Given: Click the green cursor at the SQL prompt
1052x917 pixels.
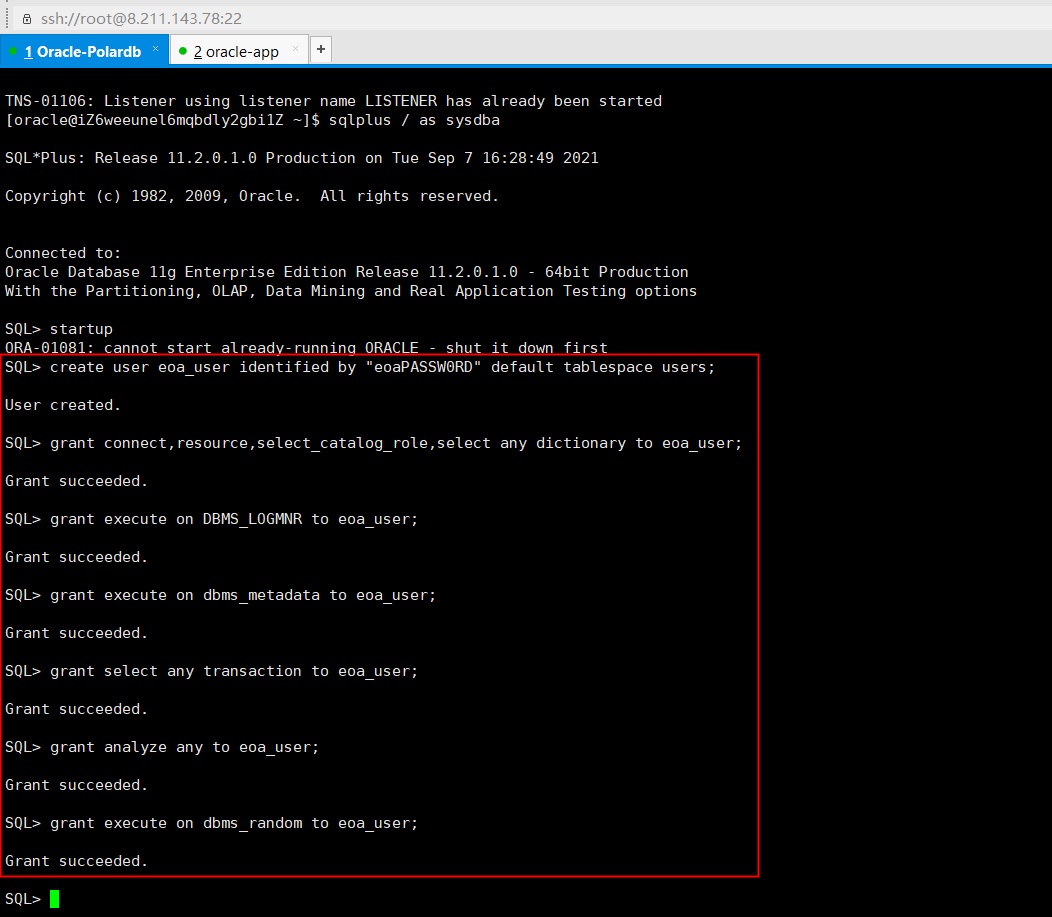Looking at the screenshot, I should (54, 899).
